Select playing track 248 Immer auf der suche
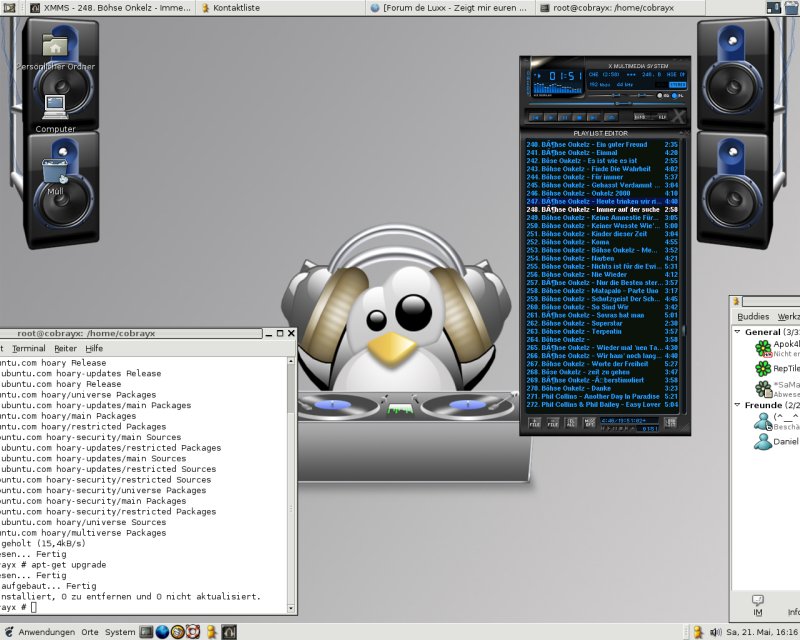The width and height of the screenshot is (800, 640). (x=602, y=210)
